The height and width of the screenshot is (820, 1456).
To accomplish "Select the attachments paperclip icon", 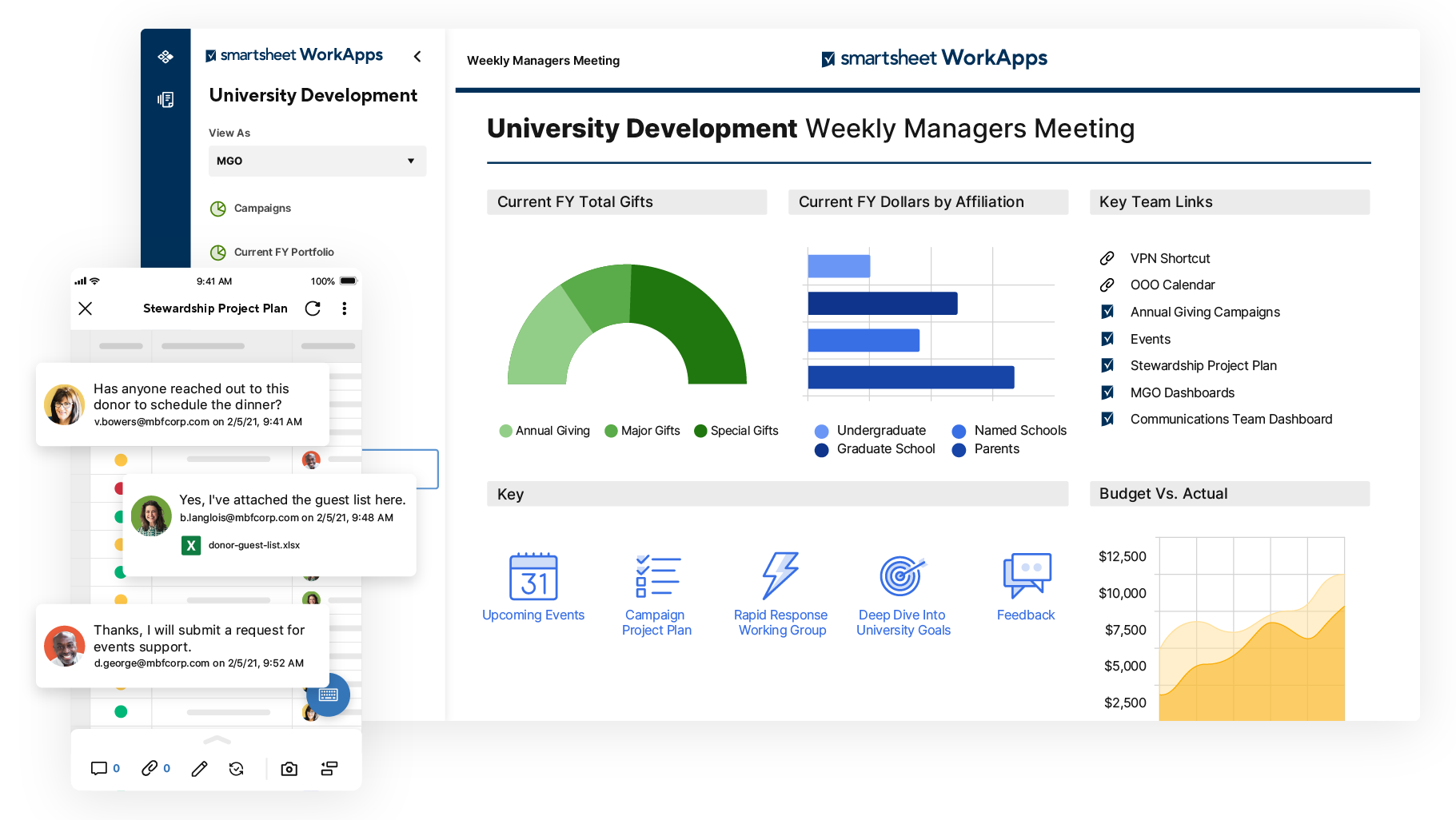I will 149,768.
